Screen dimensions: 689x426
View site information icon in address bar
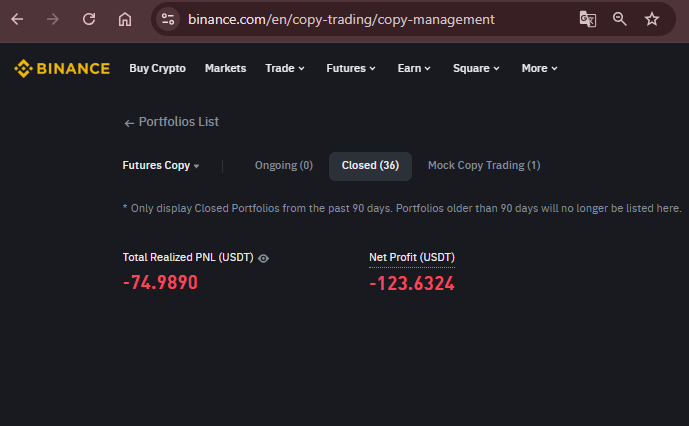[168, 19]
